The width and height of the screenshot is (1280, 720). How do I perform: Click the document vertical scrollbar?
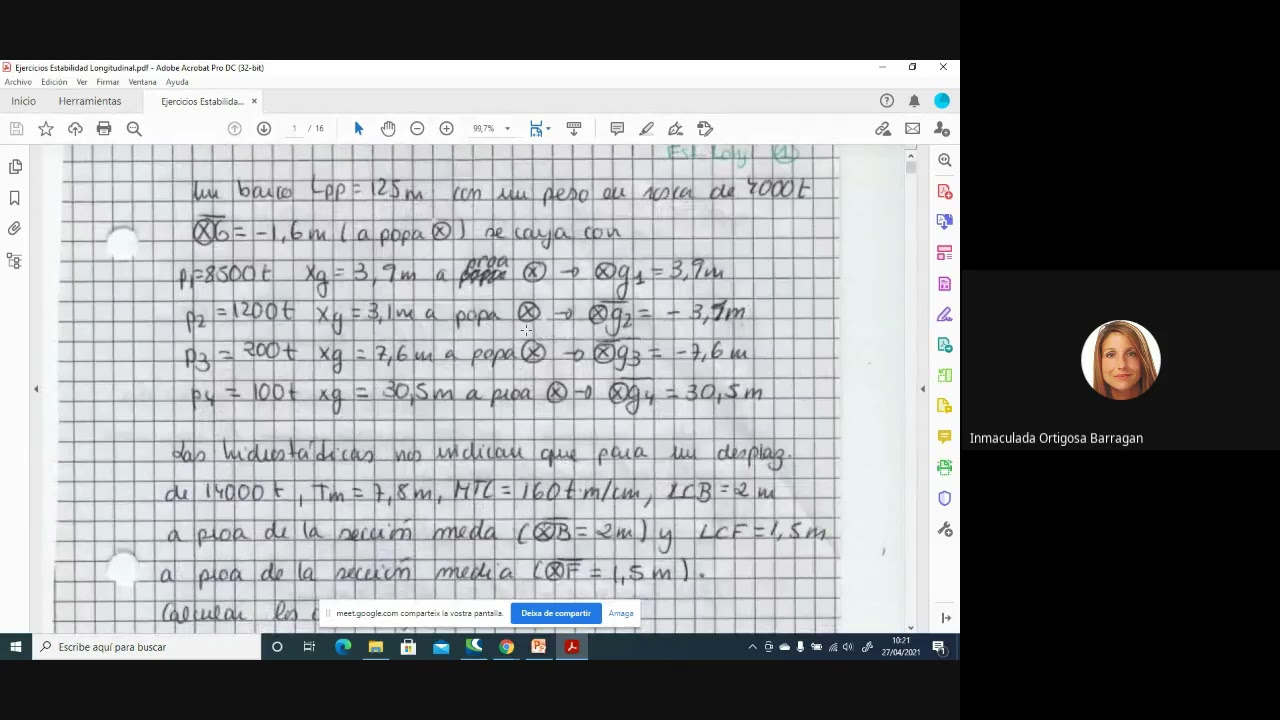coord(910,390)
